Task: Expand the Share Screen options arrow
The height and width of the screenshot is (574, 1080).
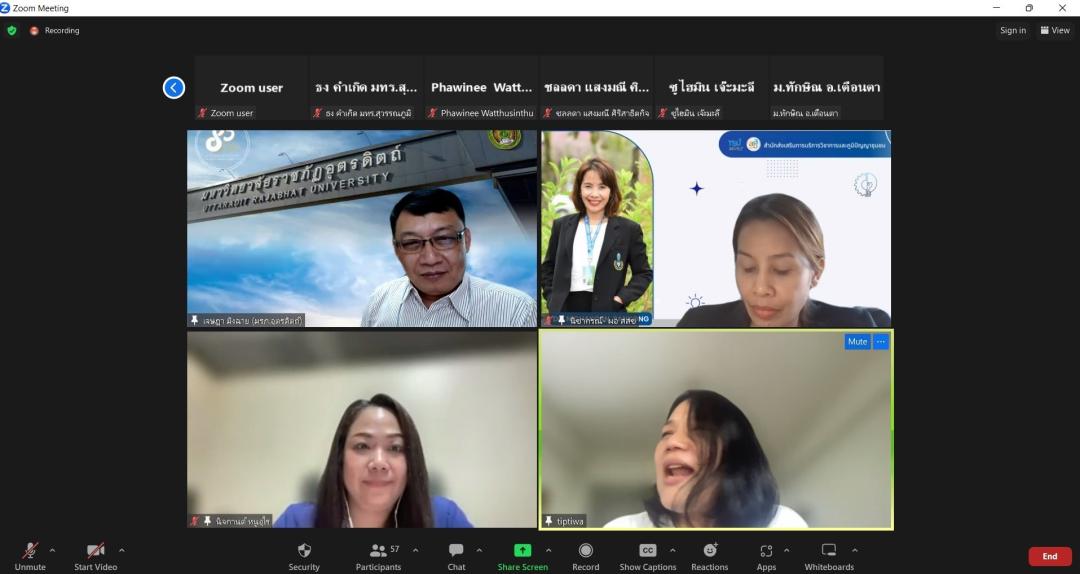Action: click(x=548, y=550)
